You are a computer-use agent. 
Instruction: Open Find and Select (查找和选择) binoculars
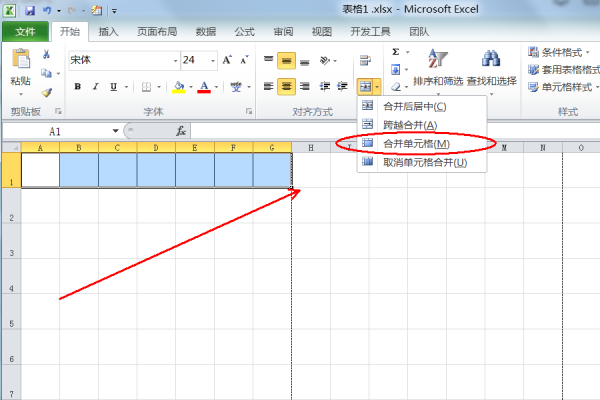click(491, 68)
